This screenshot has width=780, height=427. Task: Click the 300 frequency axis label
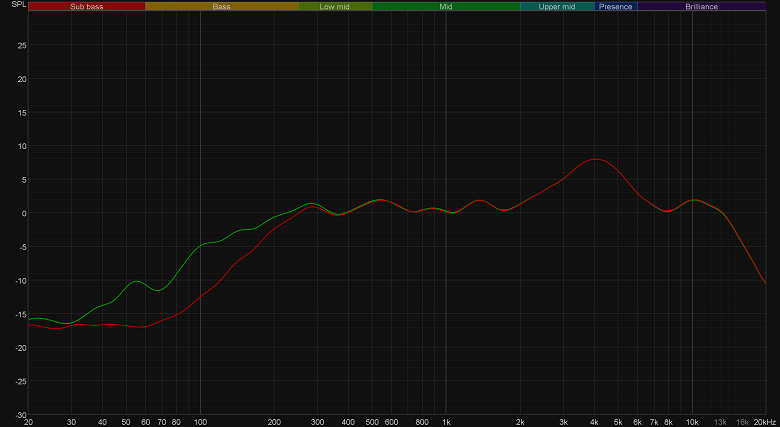317,423
